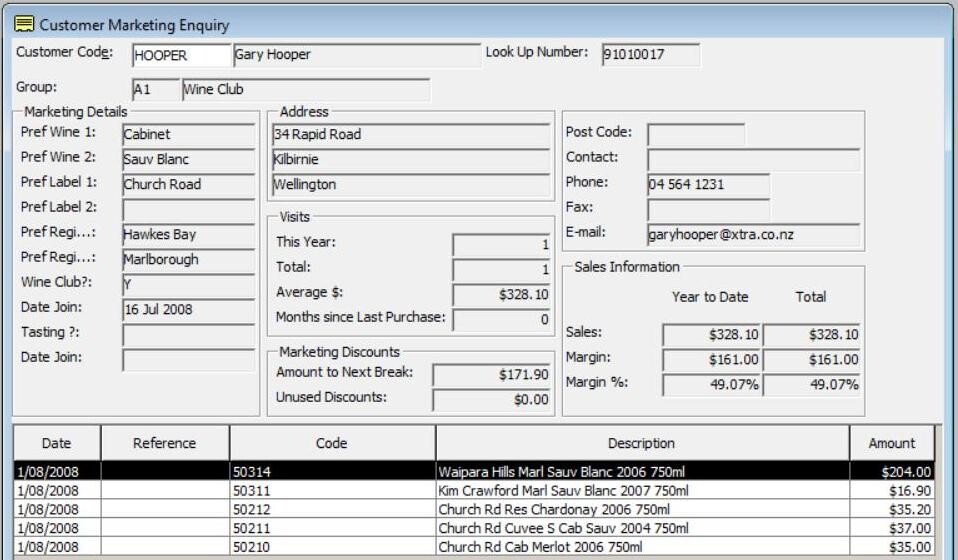The height and width of the screenshot is (560, 958).
Task: Click the Pref Wine 2 field Sauv Blanc
Action: tap(188, 159)
